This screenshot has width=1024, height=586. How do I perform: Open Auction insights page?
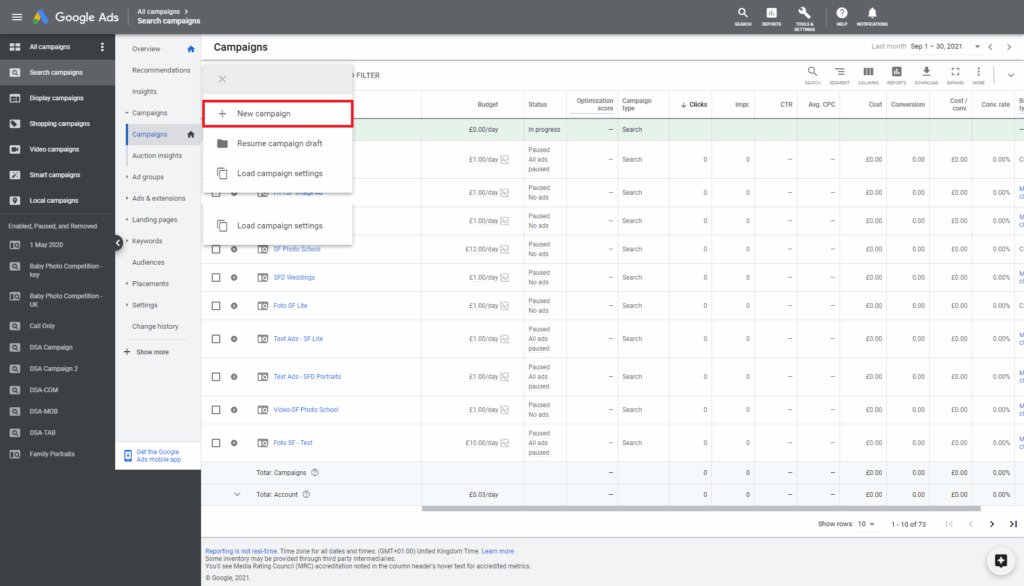[157, 155]
